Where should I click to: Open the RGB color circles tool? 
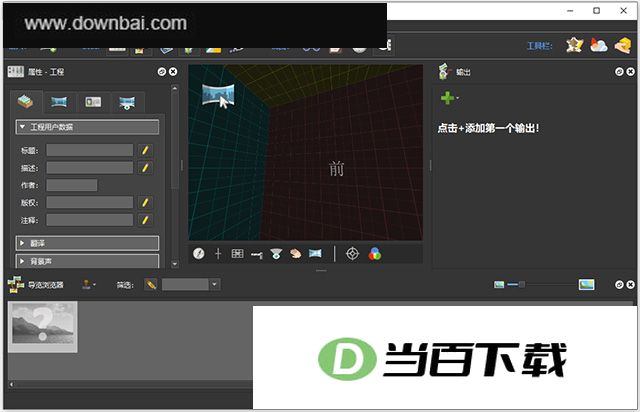(375, 254)
